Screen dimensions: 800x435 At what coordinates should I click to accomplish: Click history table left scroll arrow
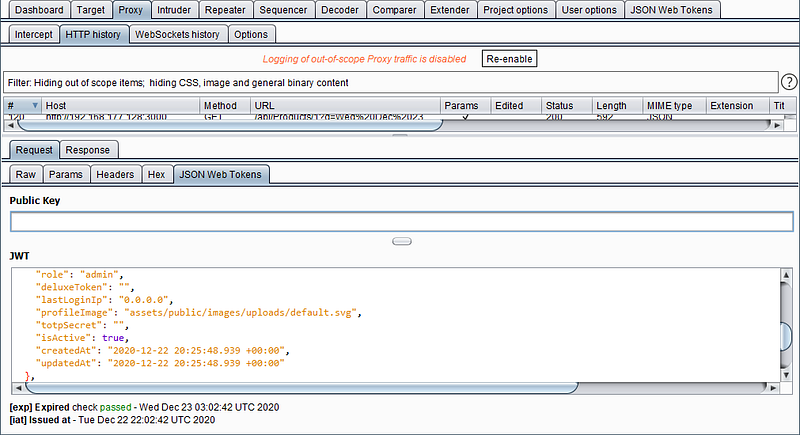[x=10, y=125]
